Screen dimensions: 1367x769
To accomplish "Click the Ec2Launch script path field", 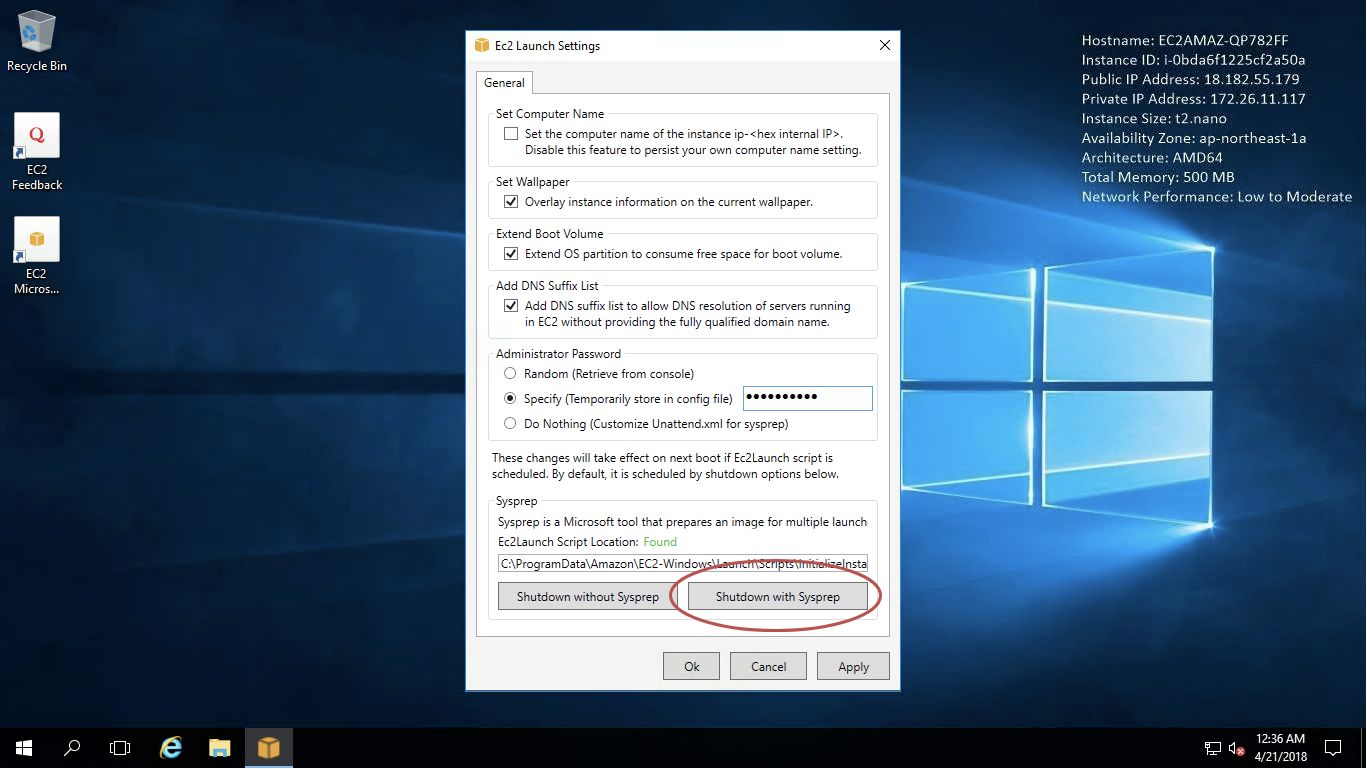I will pos(683,563).
